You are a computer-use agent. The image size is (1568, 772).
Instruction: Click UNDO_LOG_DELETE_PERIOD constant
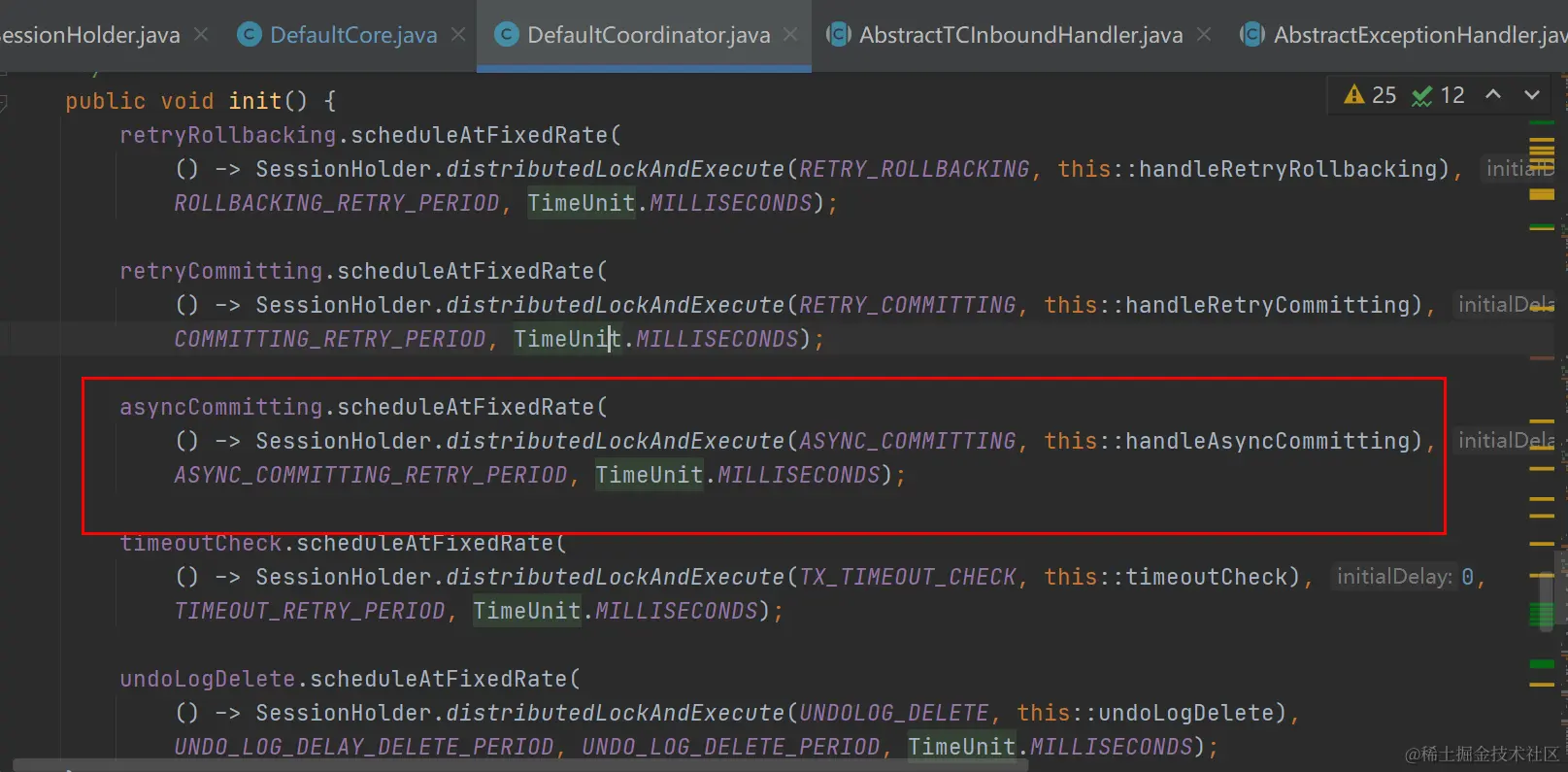point(730,747)
